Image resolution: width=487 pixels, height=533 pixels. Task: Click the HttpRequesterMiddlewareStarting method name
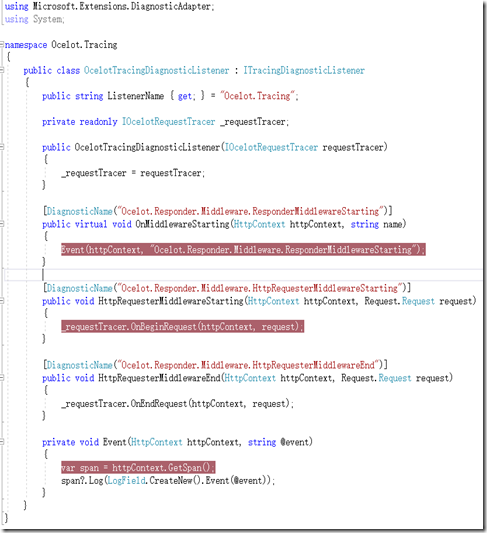coord(171,301)
